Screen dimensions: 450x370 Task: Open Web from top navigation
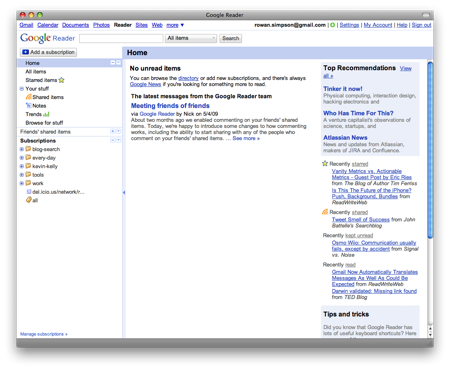coord(157,25)
